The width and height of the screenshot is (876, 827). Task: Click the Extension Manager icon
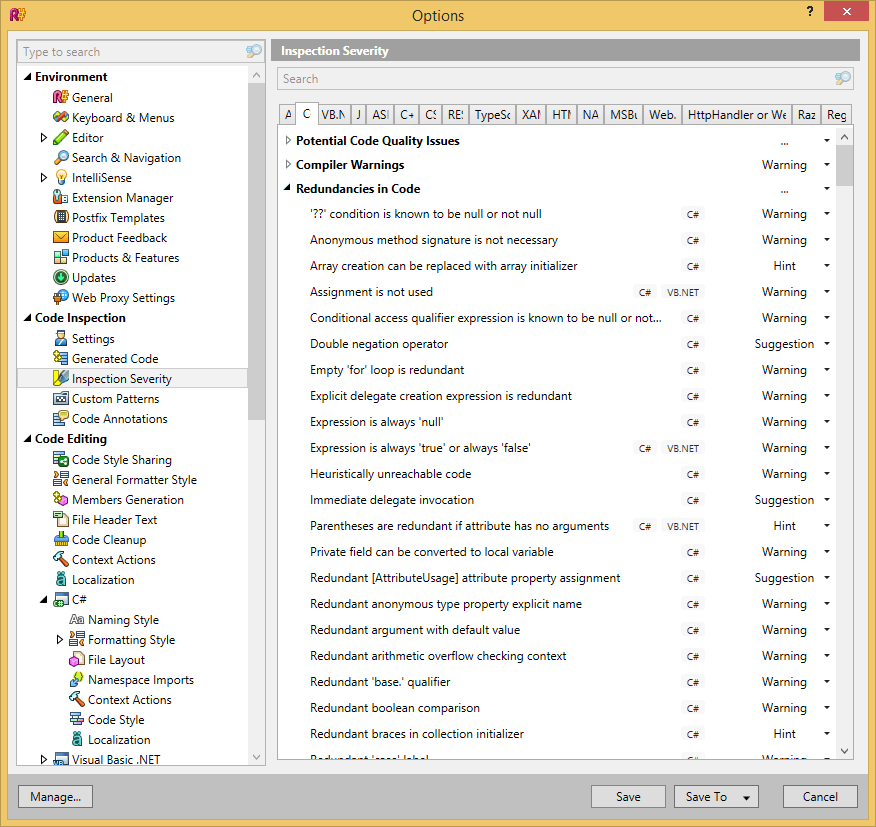(x=60, y=198)
